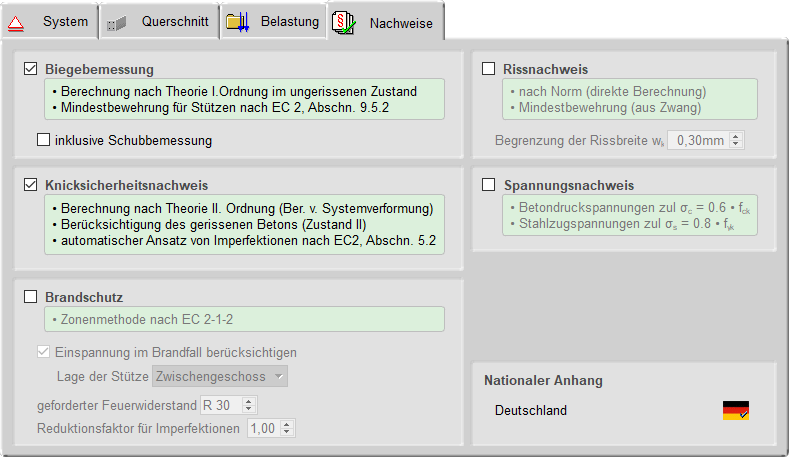Screen dimensions: 789x457
Task: Open the Querschnitt tab
Action: [x=174, y=21]
